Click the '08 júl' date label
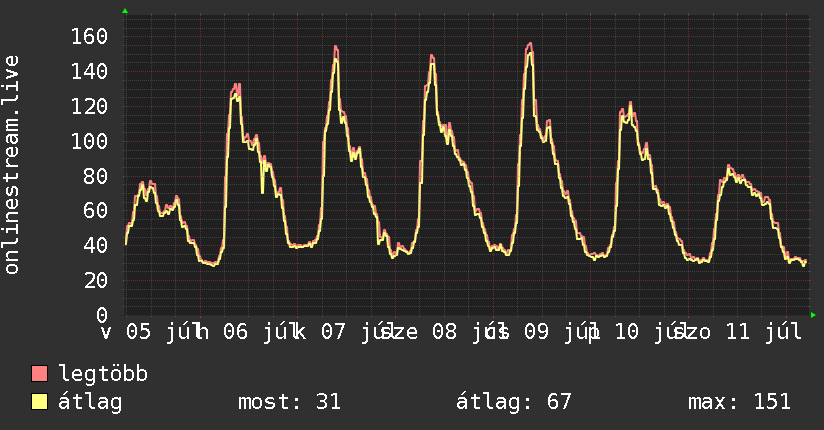Viewport: 824px width, 430px height. click(470, 332)
